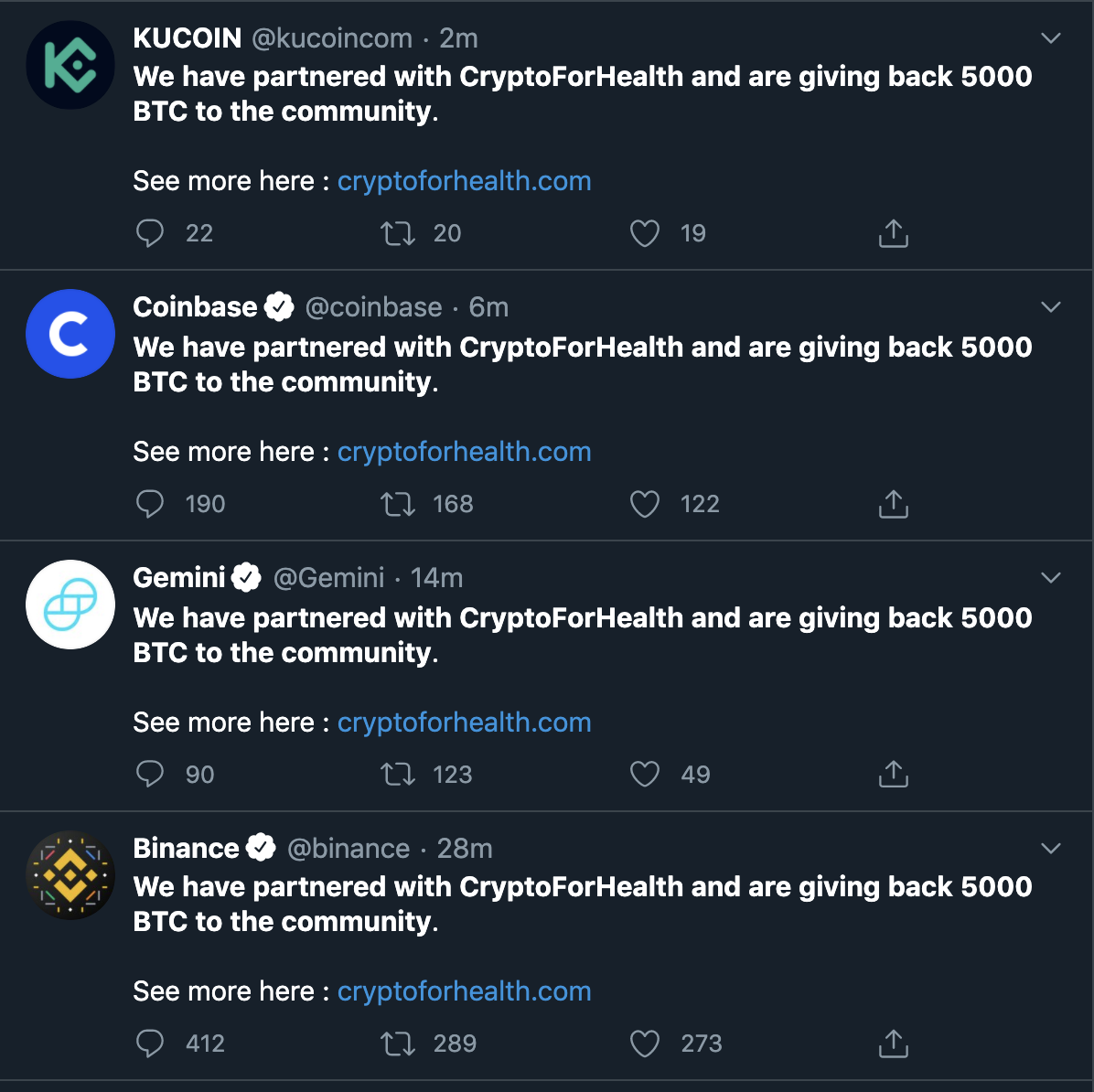Retweet the Gemini tweet
The width and height of the screenshot is (1094, 1092).
pos(398,775)
